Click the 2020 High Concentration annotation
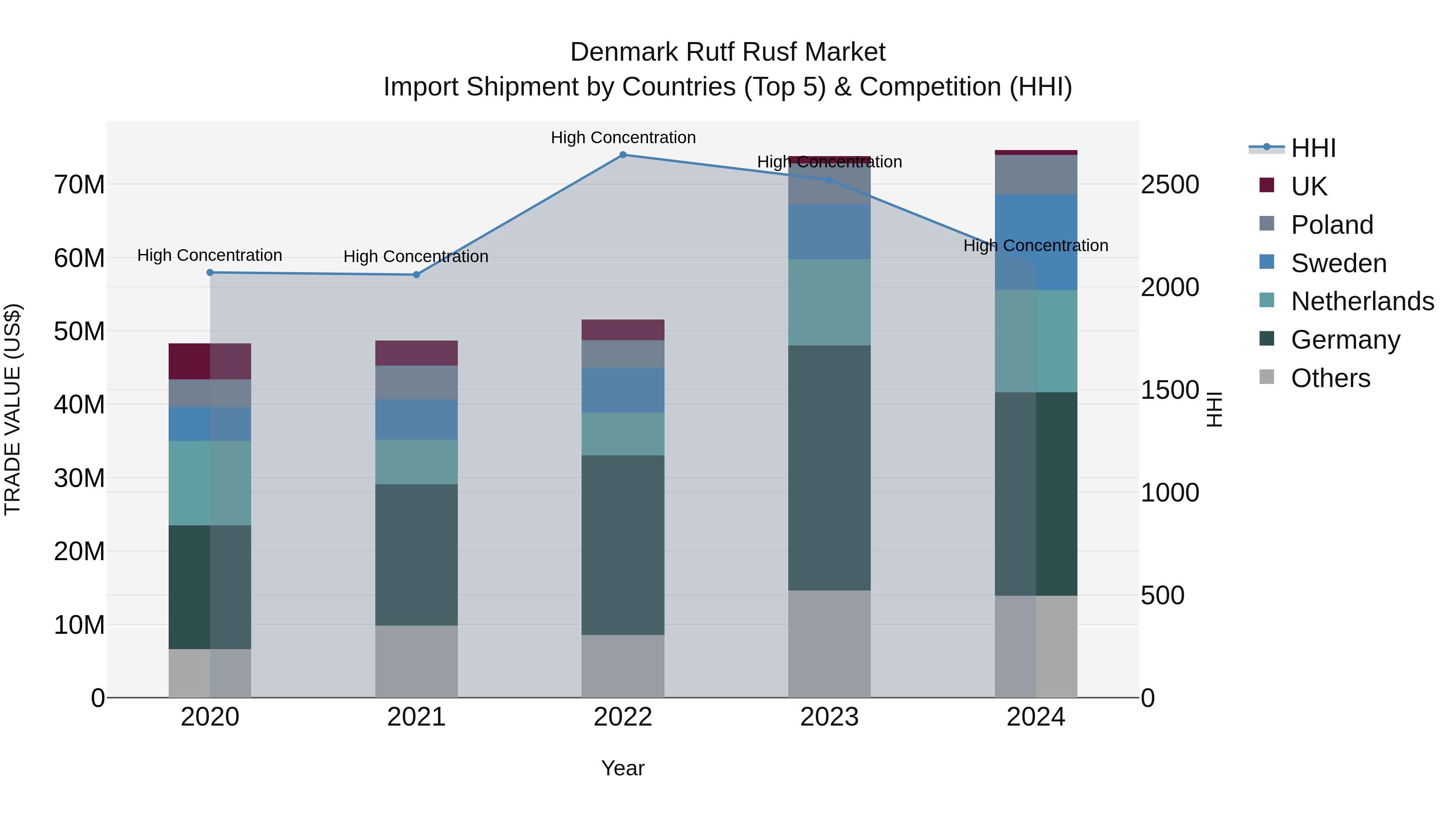Screen dimensions: 1456x819 pyautogui.click(x=210, y=256)
